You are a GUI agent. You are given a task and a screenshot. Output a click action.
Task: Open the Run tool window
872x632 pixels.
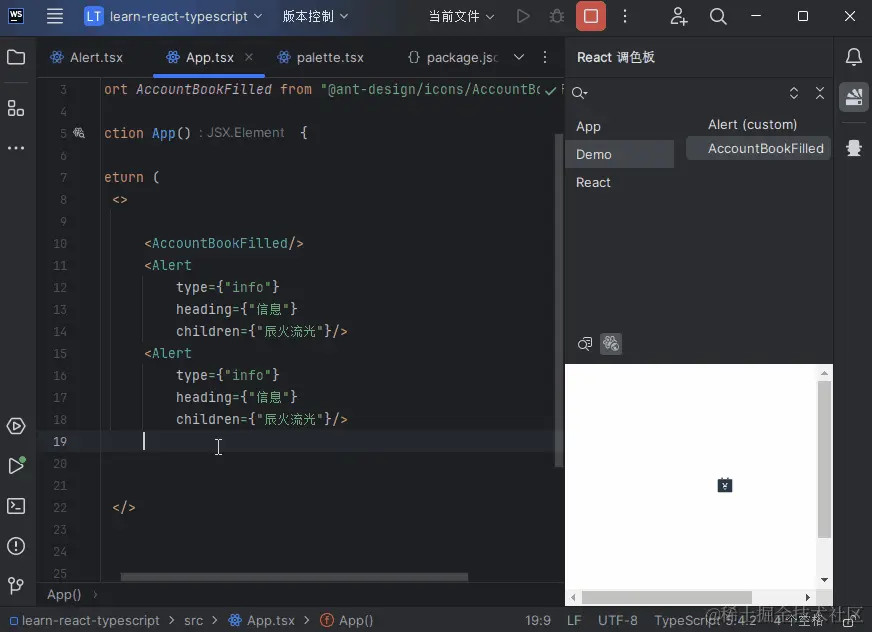[x=16, y=465]
